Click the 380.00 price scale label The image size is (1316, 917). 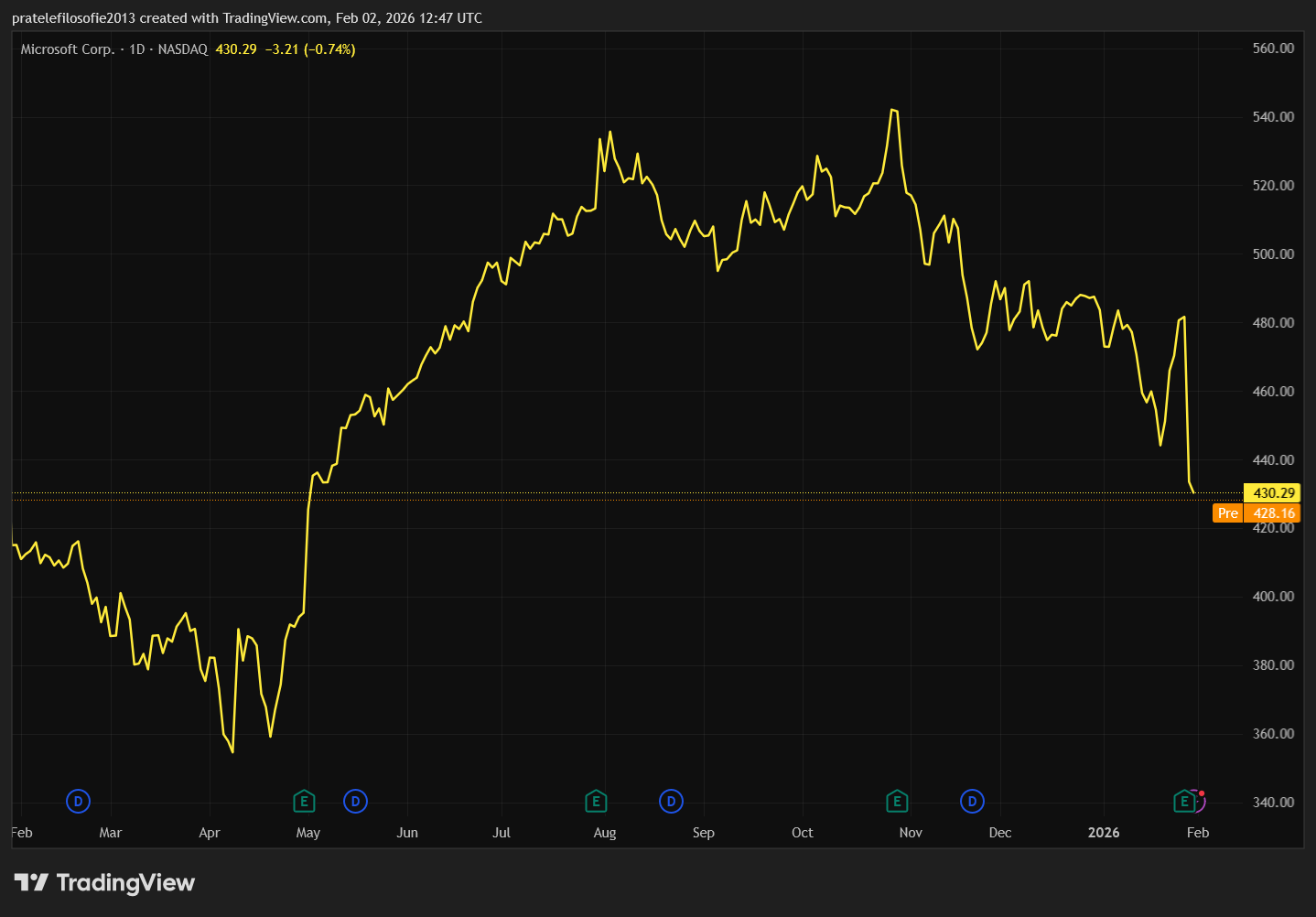[x=1273, y=665]
